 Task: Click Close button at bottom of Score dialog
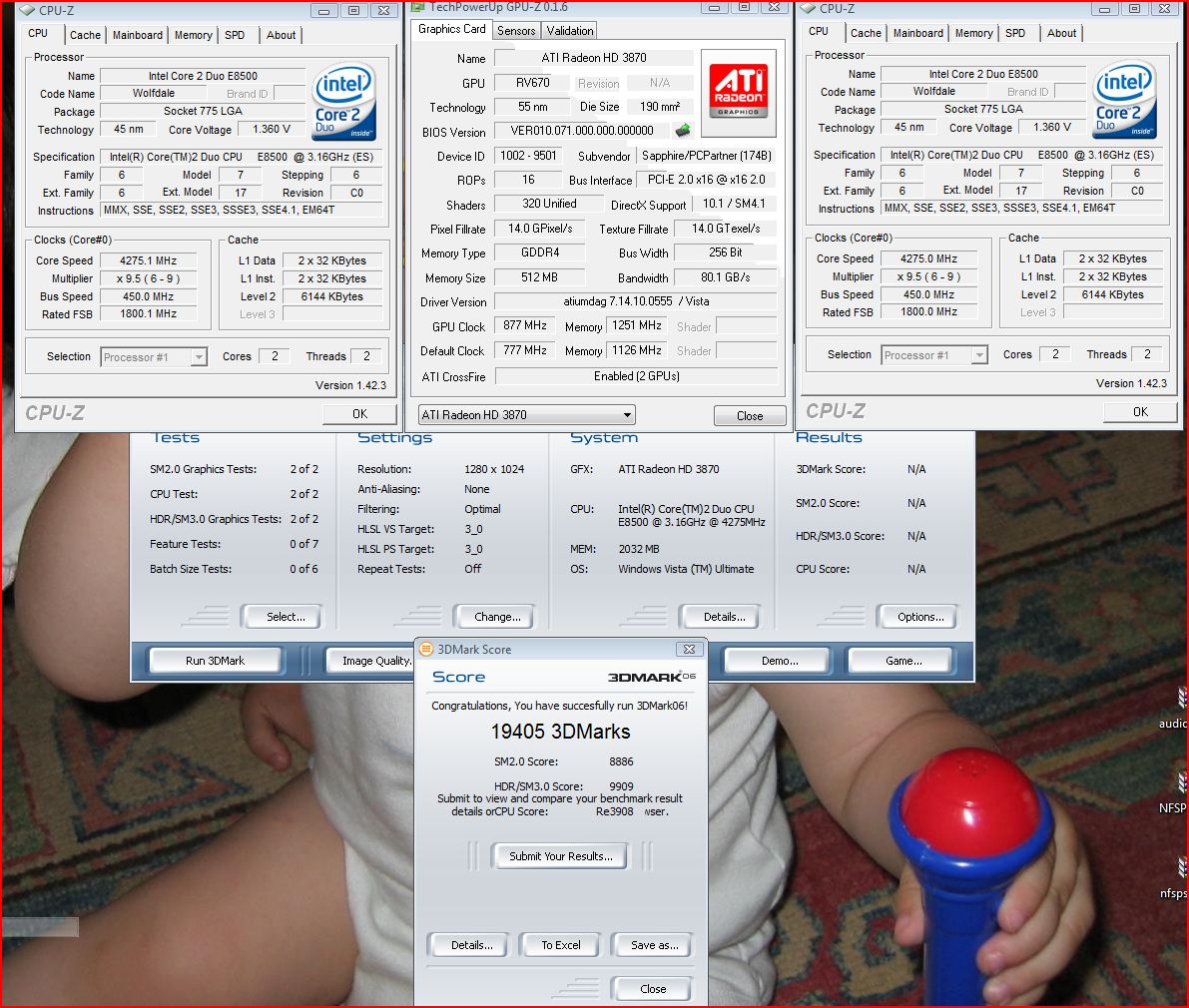653,989
